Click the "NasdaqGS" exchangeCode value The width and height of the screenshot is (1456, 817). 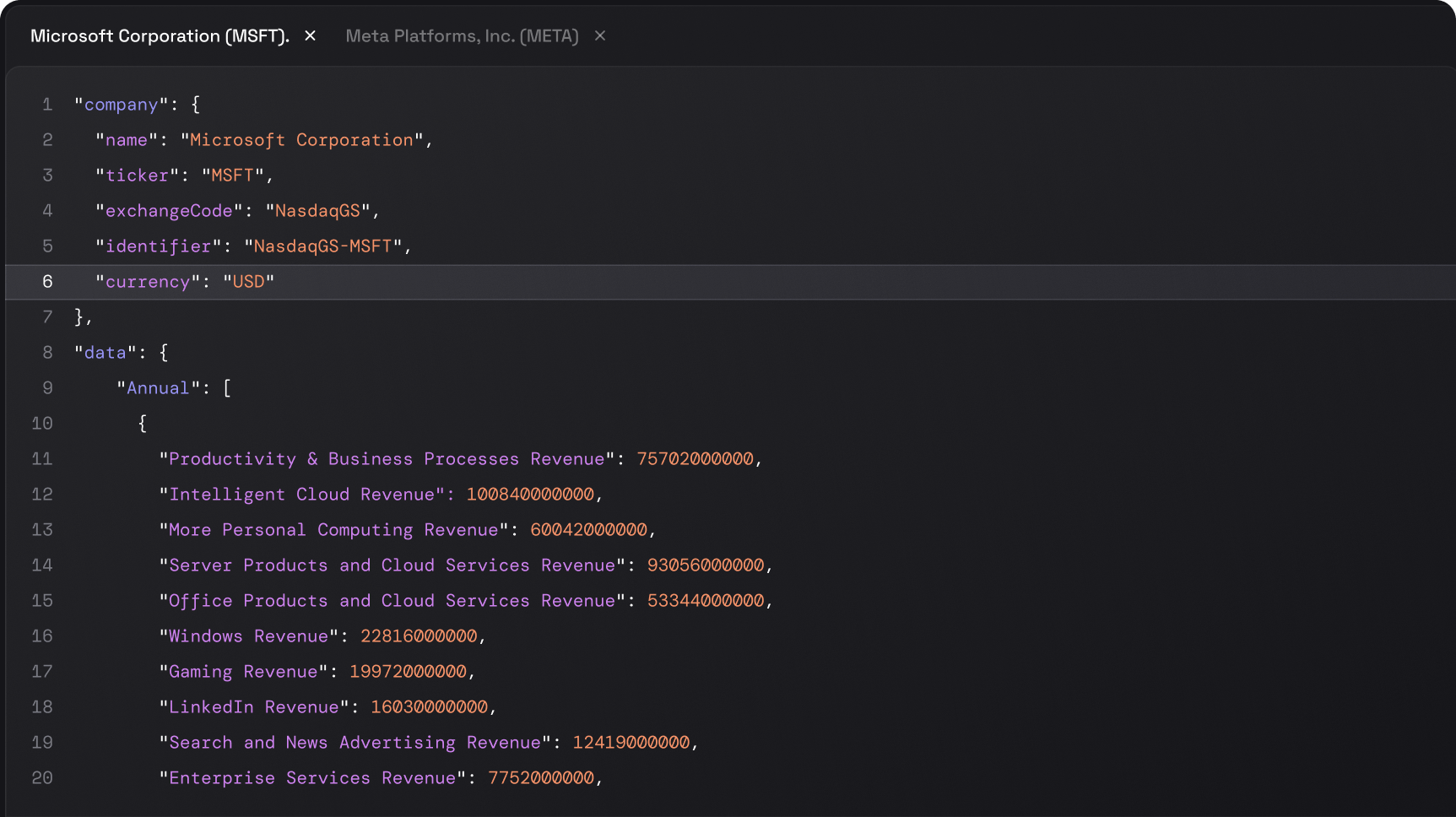click(317, 211)
